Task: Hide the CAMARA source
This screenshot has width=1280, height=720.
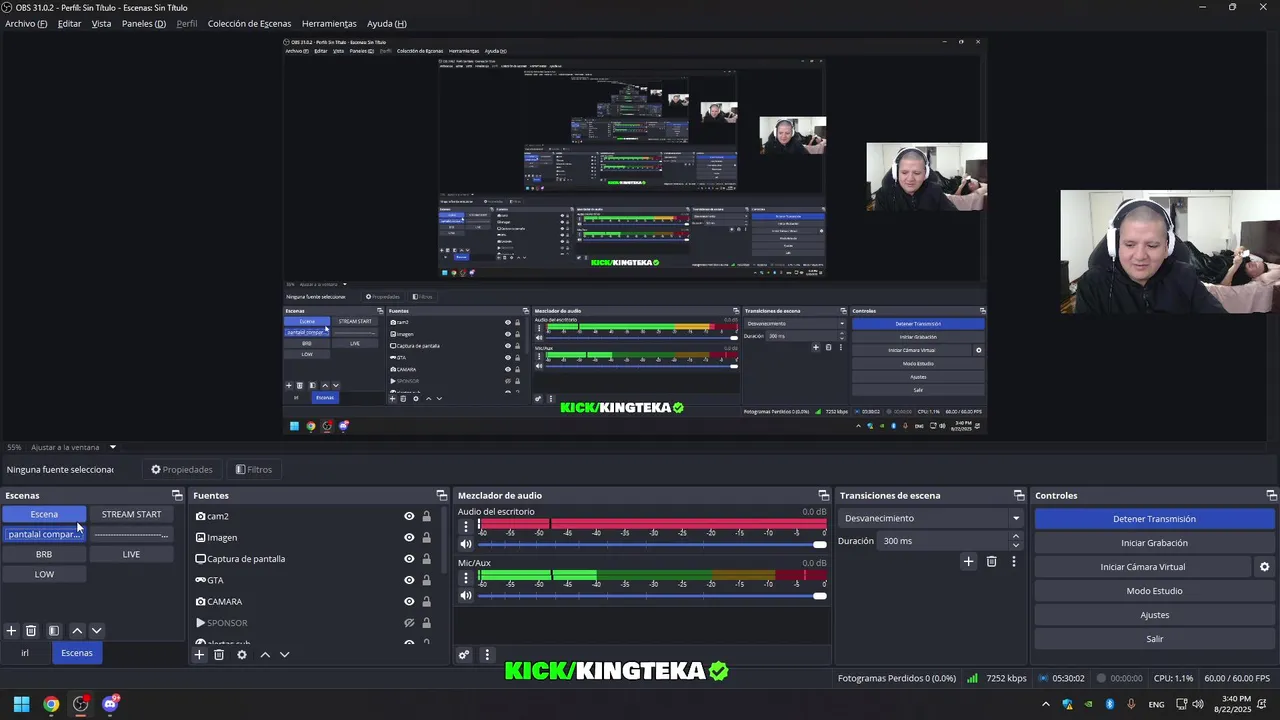Action: pos(409,602)
